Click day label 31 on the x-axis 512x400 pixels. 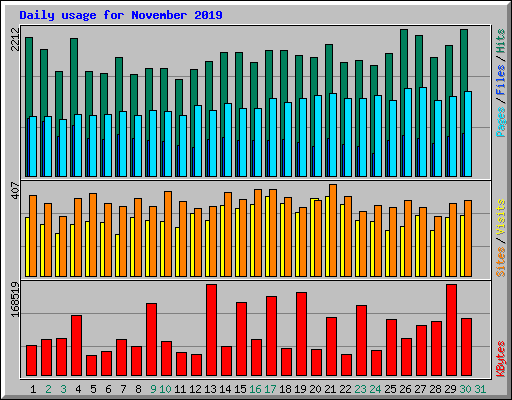click(480, 389)
